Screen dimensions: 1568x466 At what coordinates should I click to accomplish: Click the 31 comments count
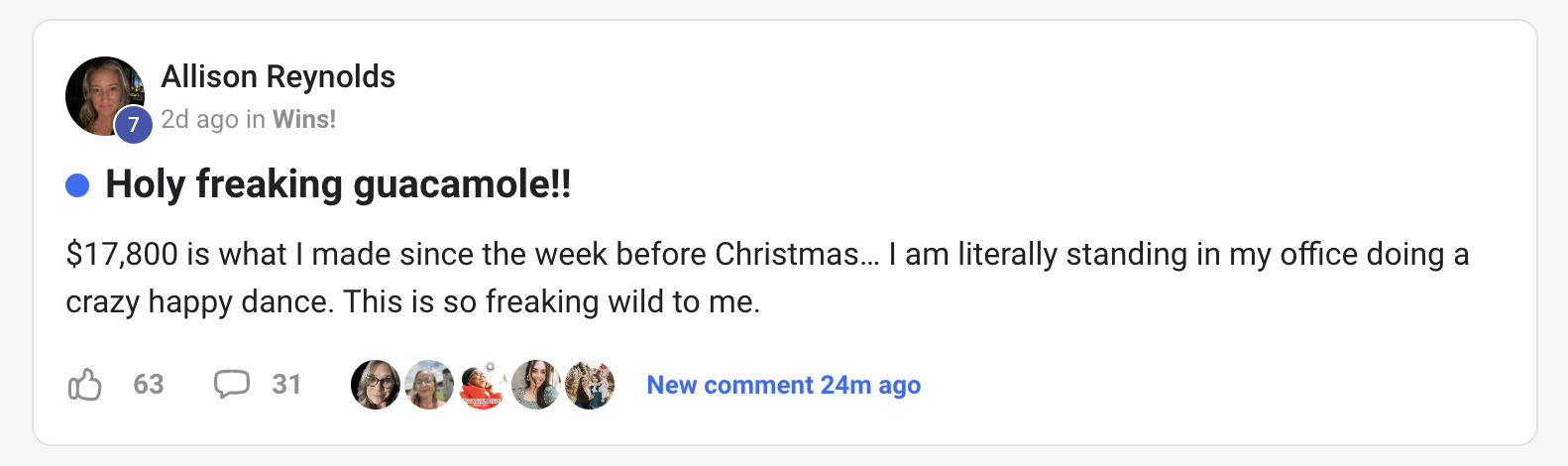(286, 385)
